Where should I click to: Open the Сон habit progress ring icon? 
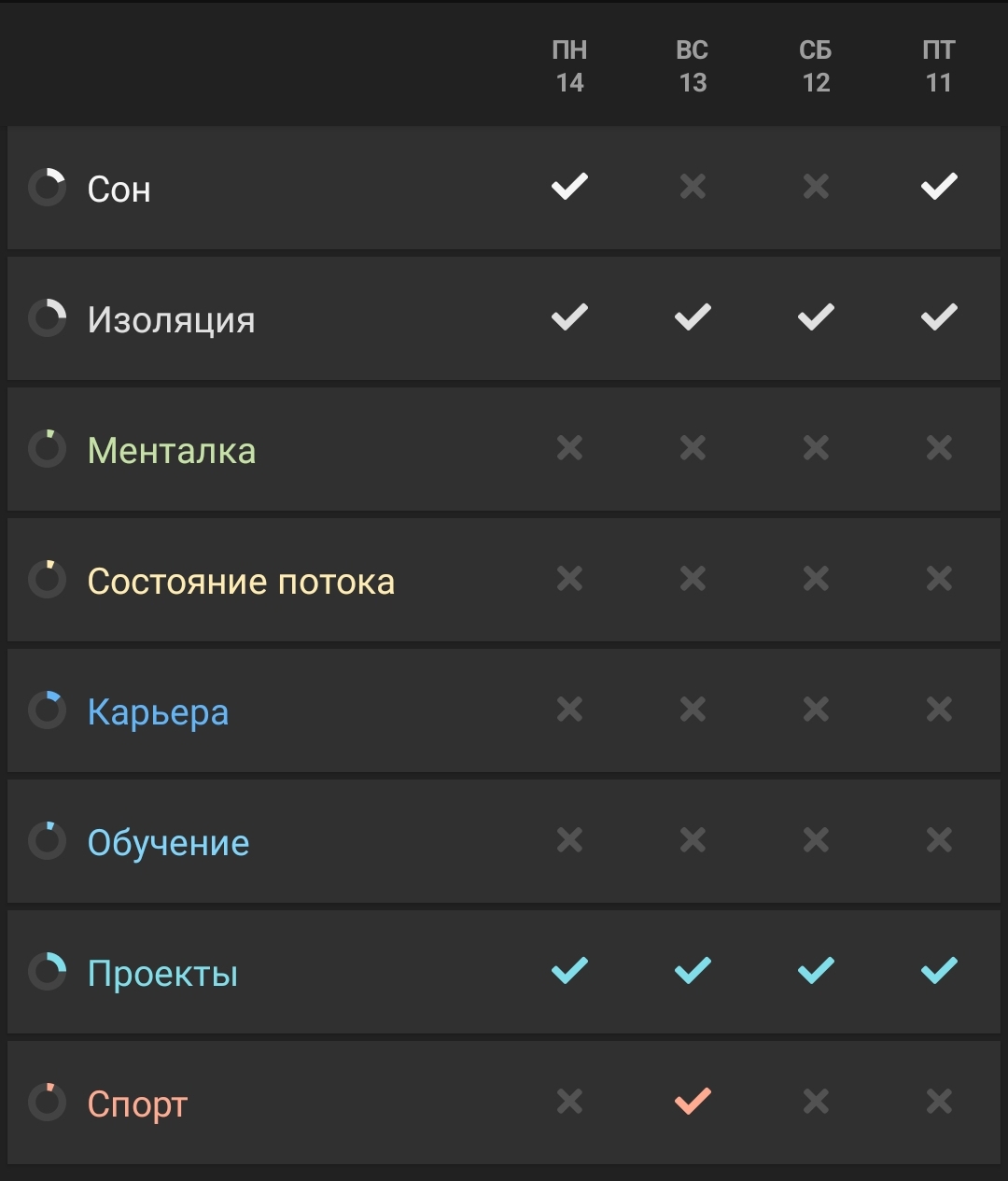tap(47, 188)
